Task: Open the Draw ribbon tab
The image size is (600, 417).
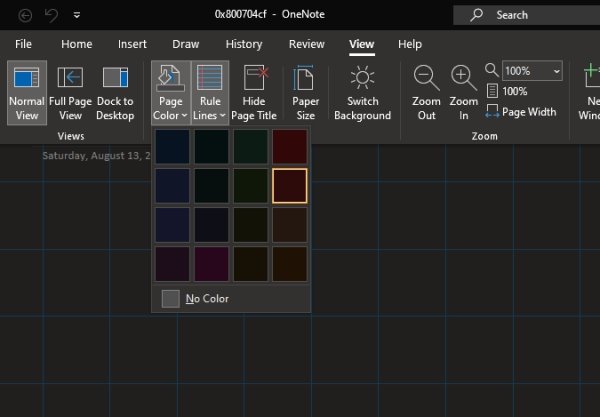Action: (x=186, y=44)
